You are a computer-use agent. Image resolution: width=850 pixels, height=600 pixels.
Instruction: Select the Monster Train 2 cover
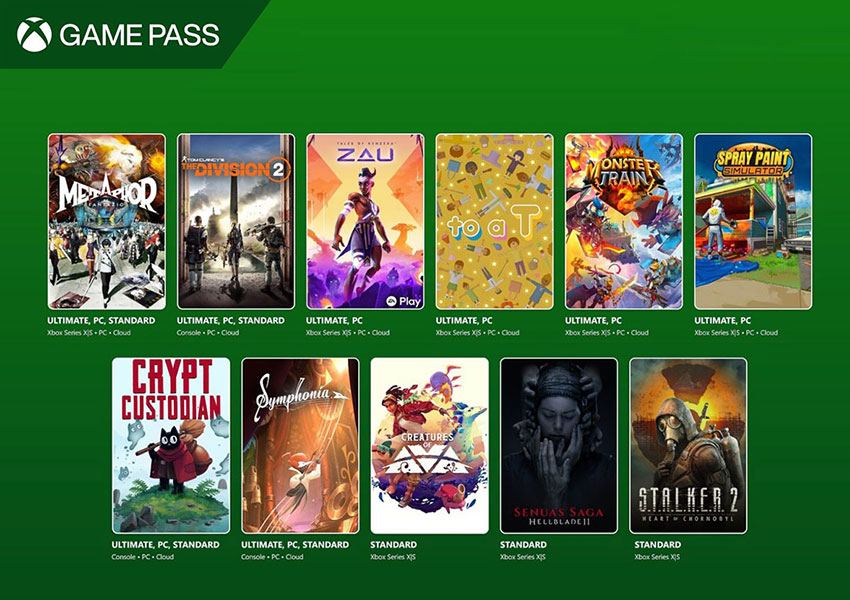click(x=624, y=222)
